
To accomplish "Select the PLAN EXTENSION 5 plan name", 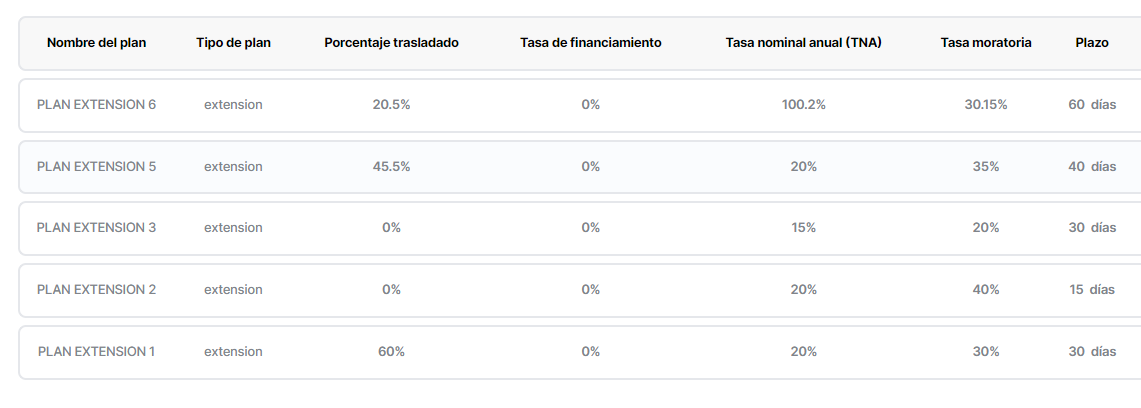I will 96,167.
